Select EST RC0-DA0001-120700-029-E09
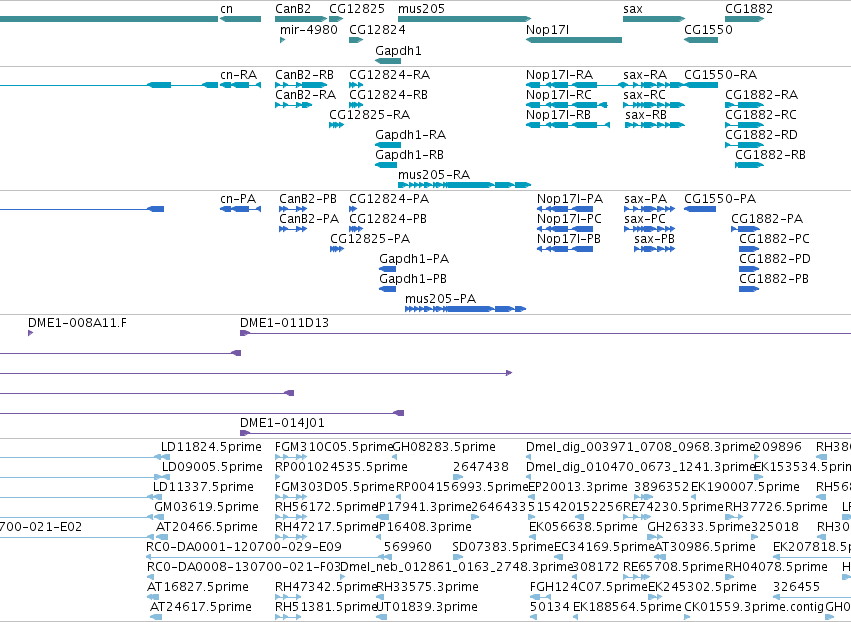The height and width of the screenshot is (622, 851). click(244, 547)
